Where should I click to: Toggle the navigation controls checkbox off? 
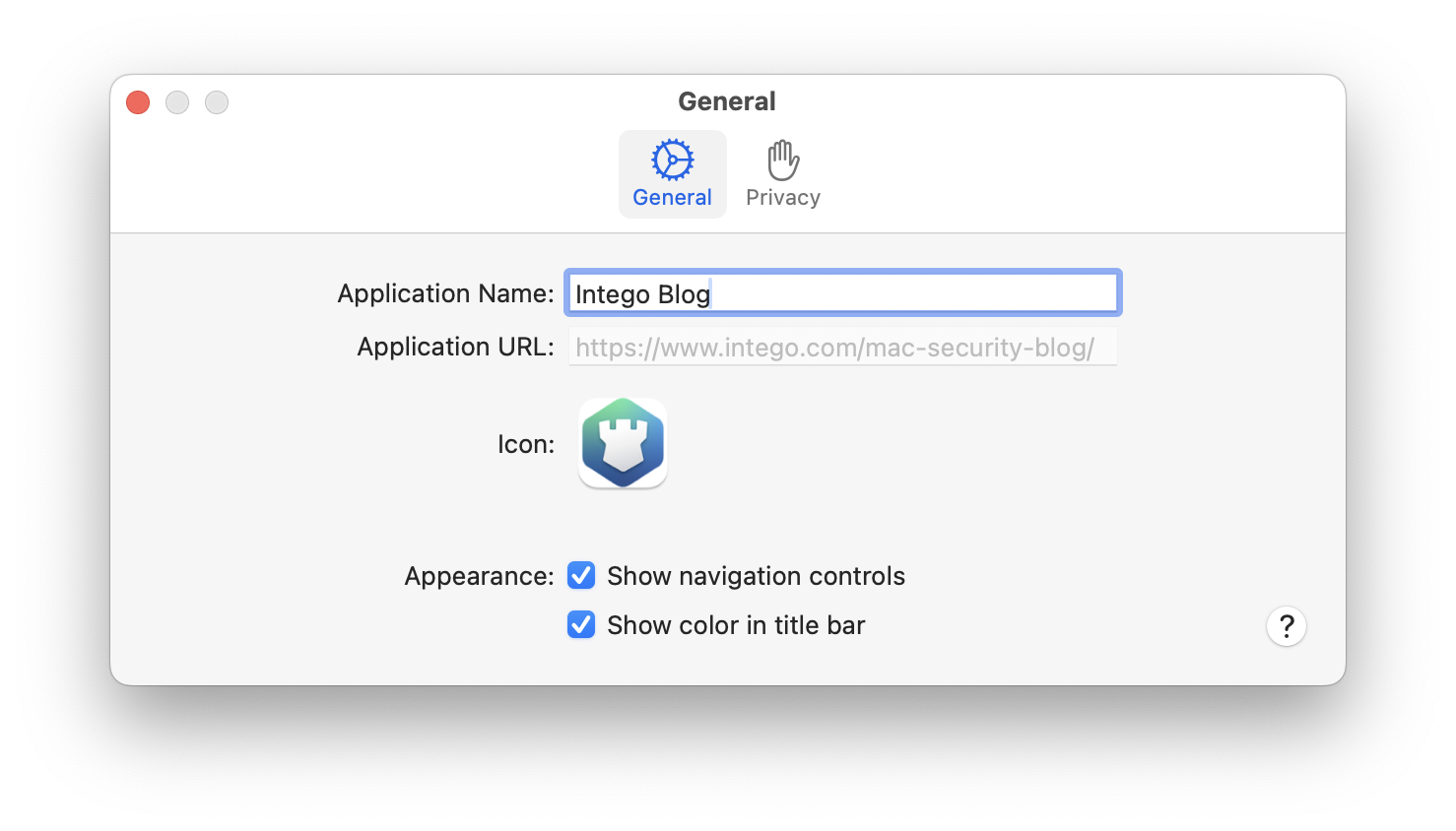coord(581,575)
